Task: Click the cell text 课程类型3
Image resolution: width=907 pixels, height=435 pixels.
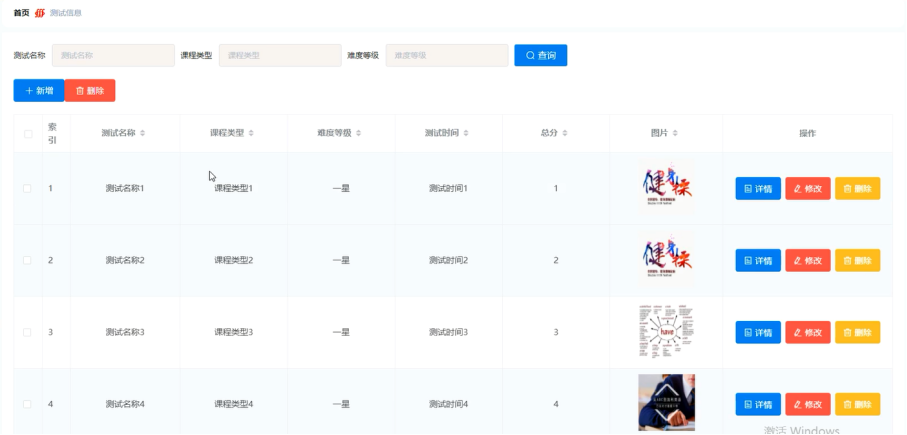Action: pos(234,332)
